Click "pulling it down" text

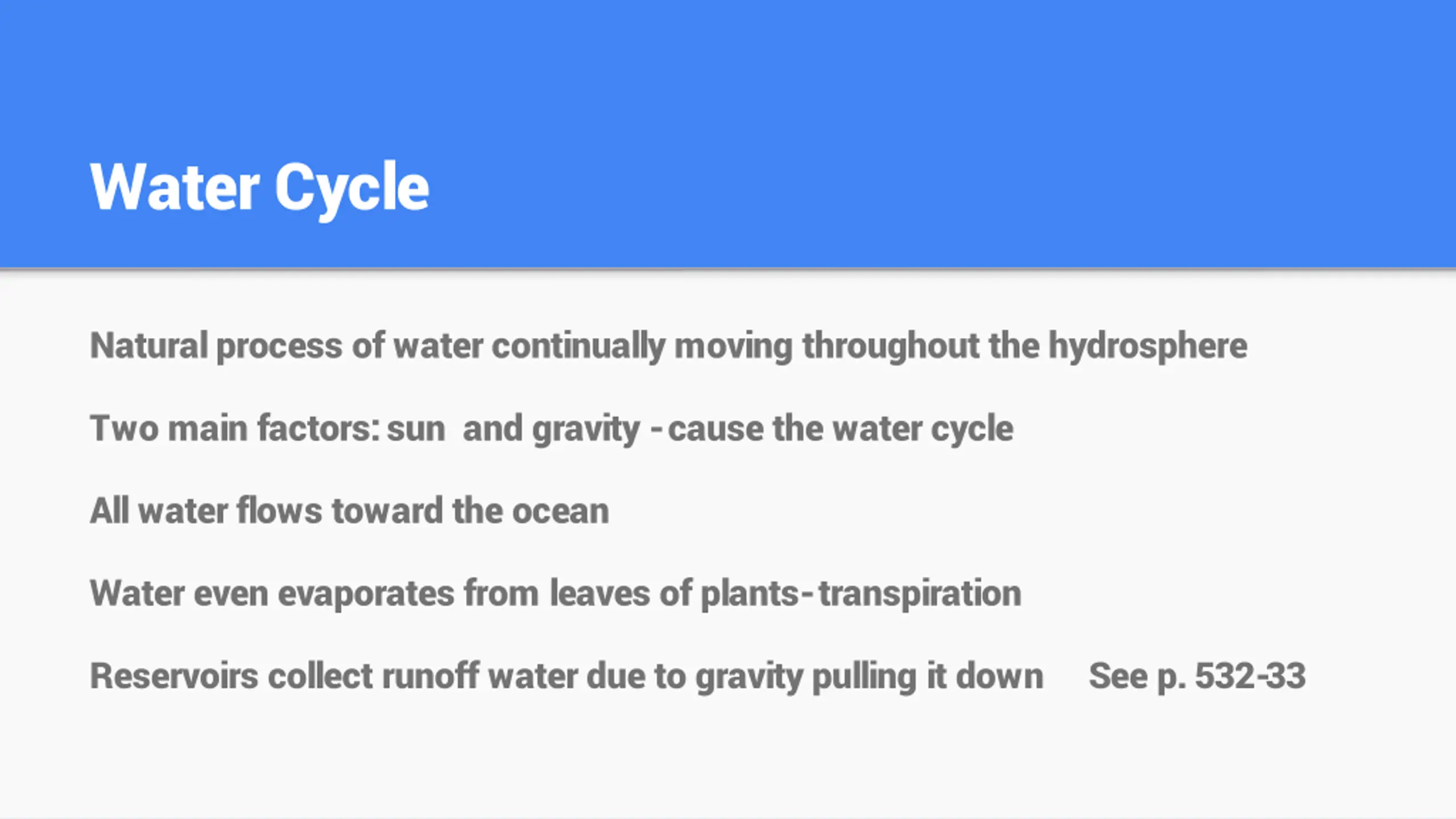pyautogui.click(x=928, y=676)
